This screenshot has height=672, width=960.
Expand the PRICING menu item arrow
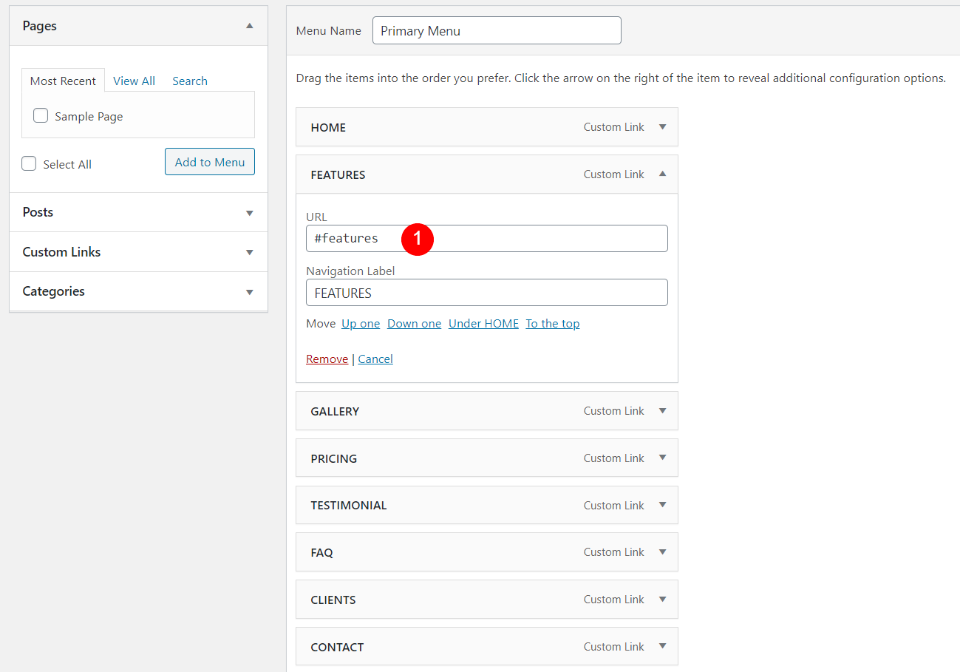coord(662,458)
